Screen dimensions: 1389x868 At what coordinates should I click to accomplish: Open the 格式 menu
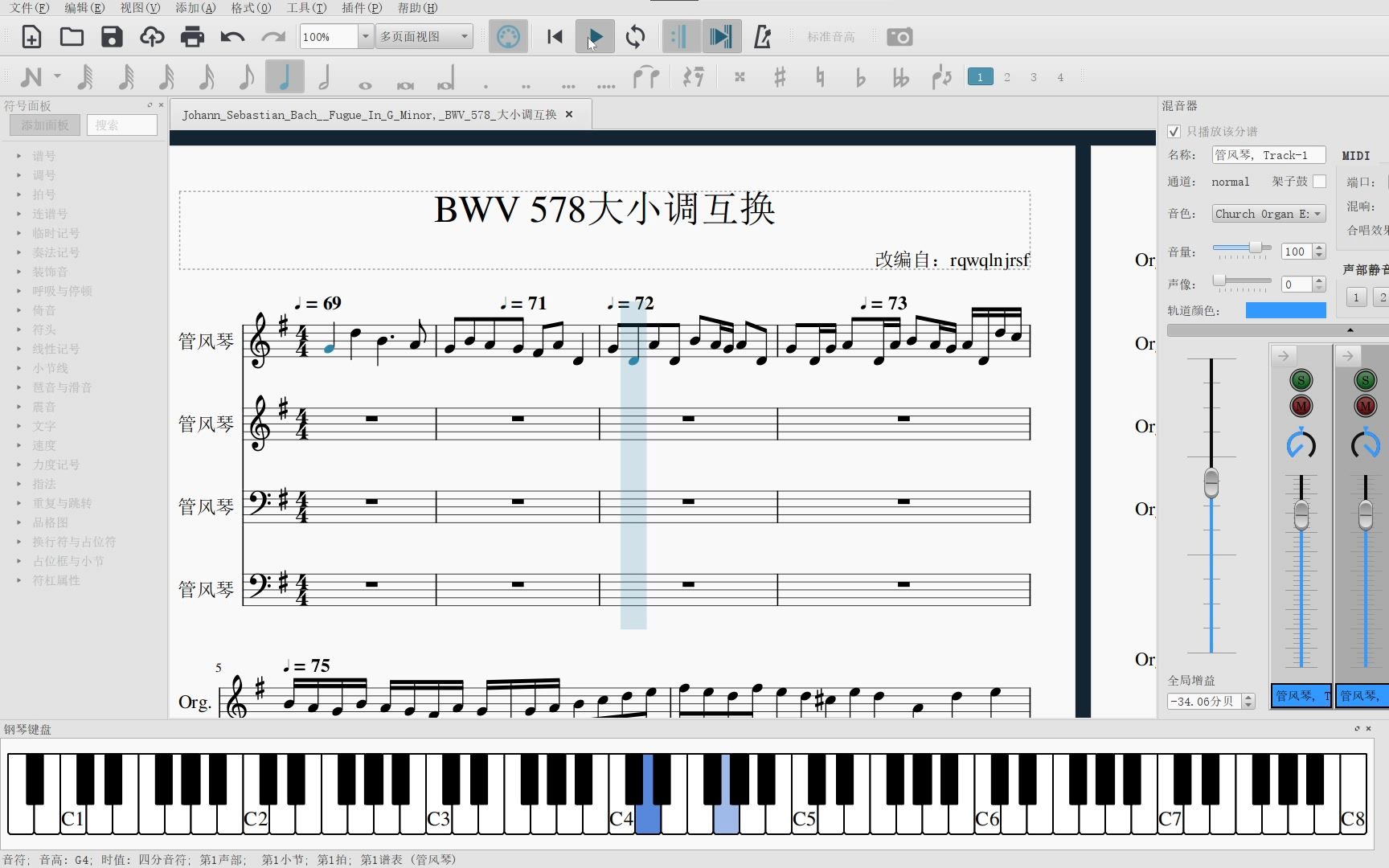251,8
